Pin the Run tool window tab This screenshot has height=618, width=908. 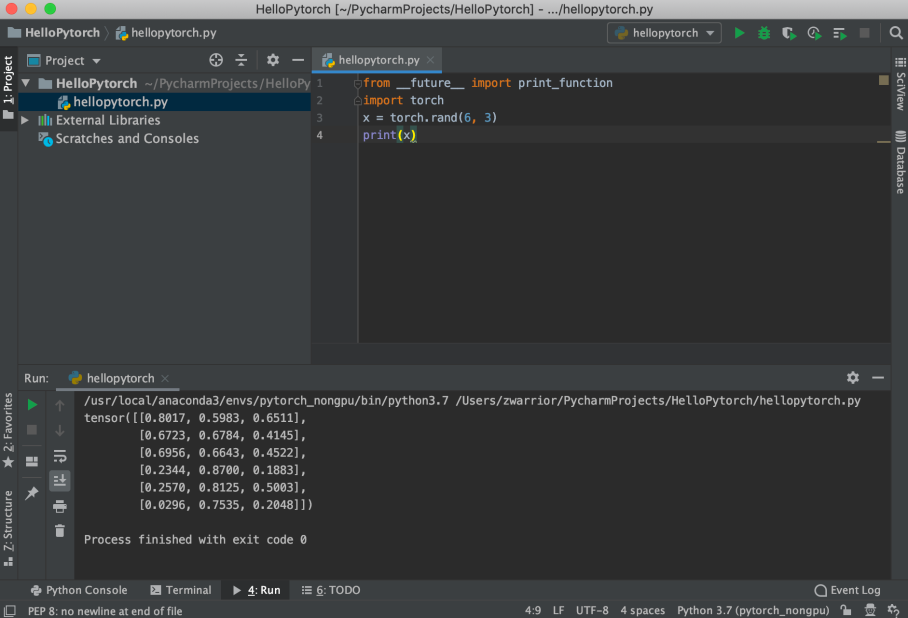pyautogui.click(x=31, y=493)
